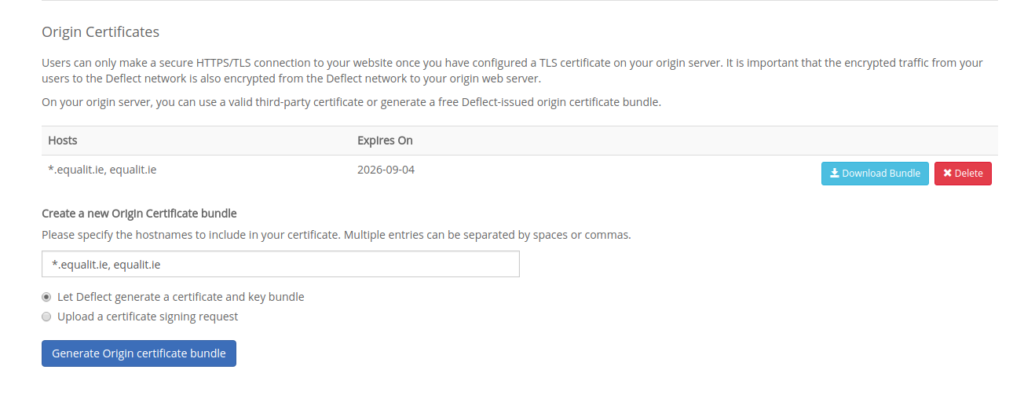This screenshot has width=1024, height=399.
Task: Click the Origin Certificates section heading
Action: (101, 31)
